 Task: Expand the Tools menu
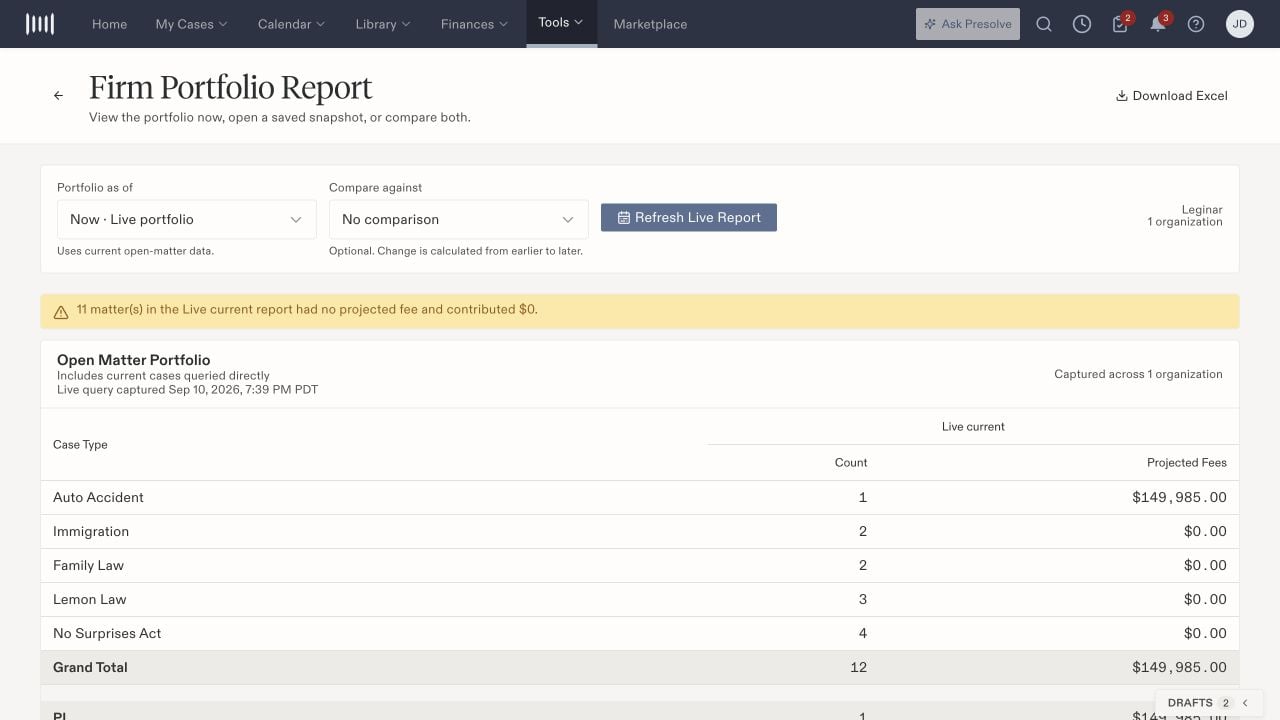[x=561, y=23]
